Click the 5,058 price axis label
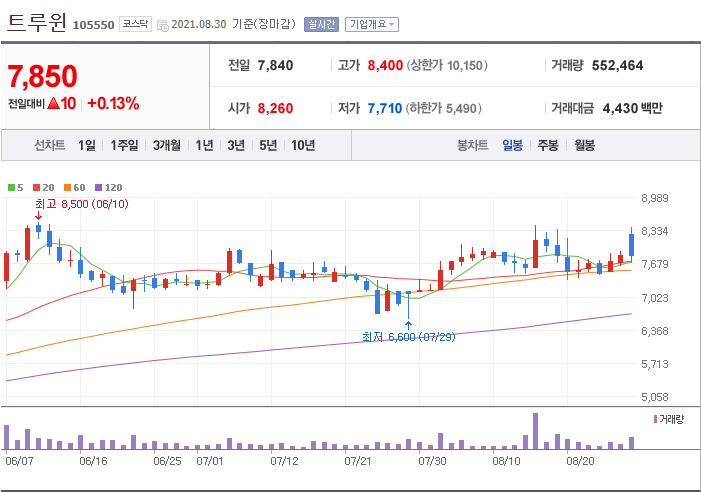Viewport: 701px width, 492px height. pos(655,397)
